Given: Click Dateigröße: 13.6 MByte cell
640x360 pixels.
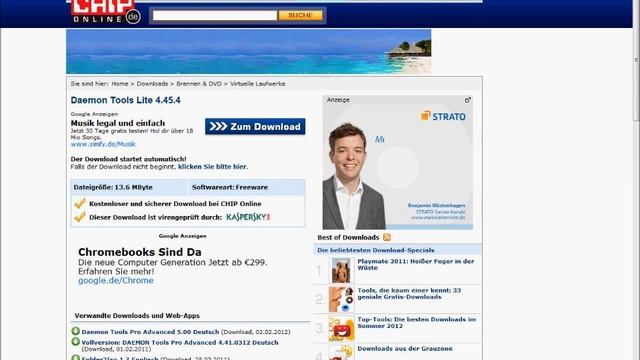Looking at the screenshot, I should [129, 187].
